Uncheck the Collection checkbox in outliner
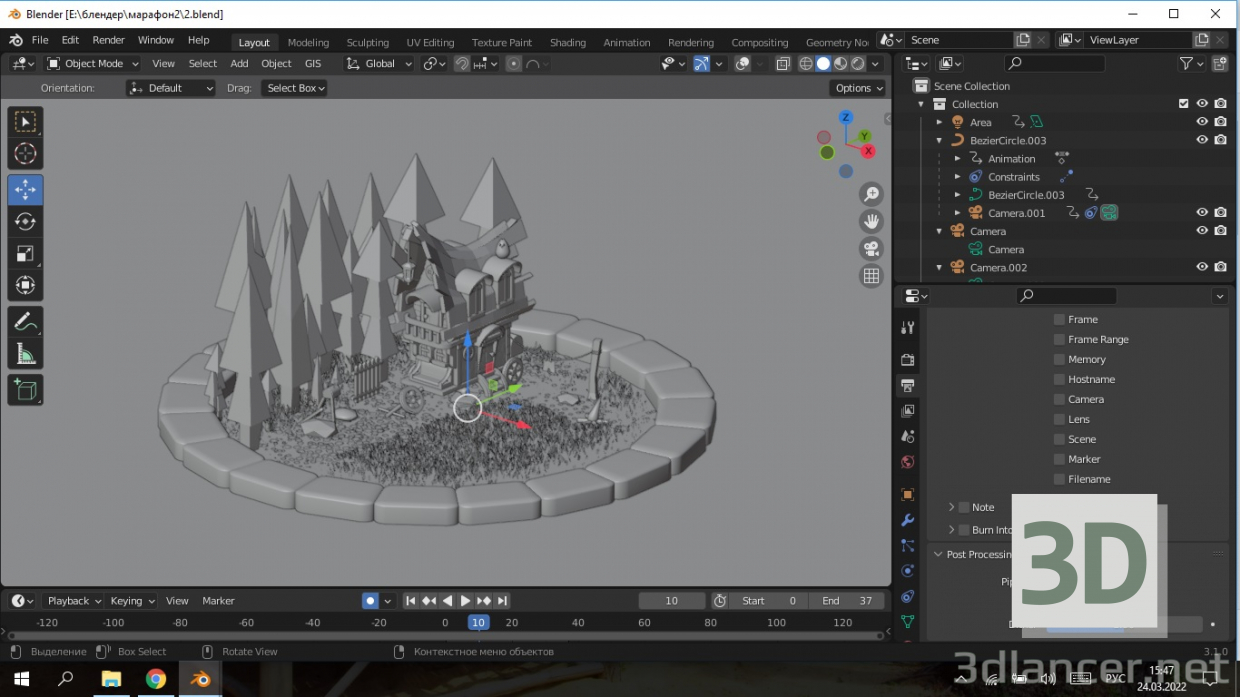Image resolution: width=1240 pixels, height=697 pixels. click(1181, 103)
